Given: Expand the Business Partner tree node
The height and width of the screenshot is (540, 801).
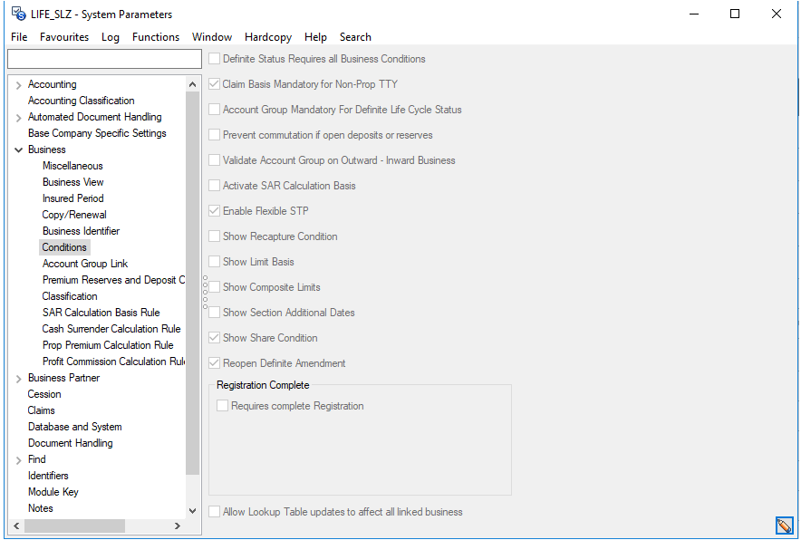Looking at the screenshot, I should coord(18,379).
